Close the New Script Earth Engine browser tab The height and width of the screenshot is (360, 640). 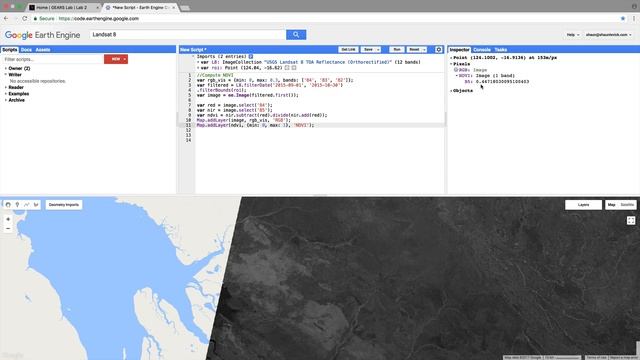coord(173,7)
